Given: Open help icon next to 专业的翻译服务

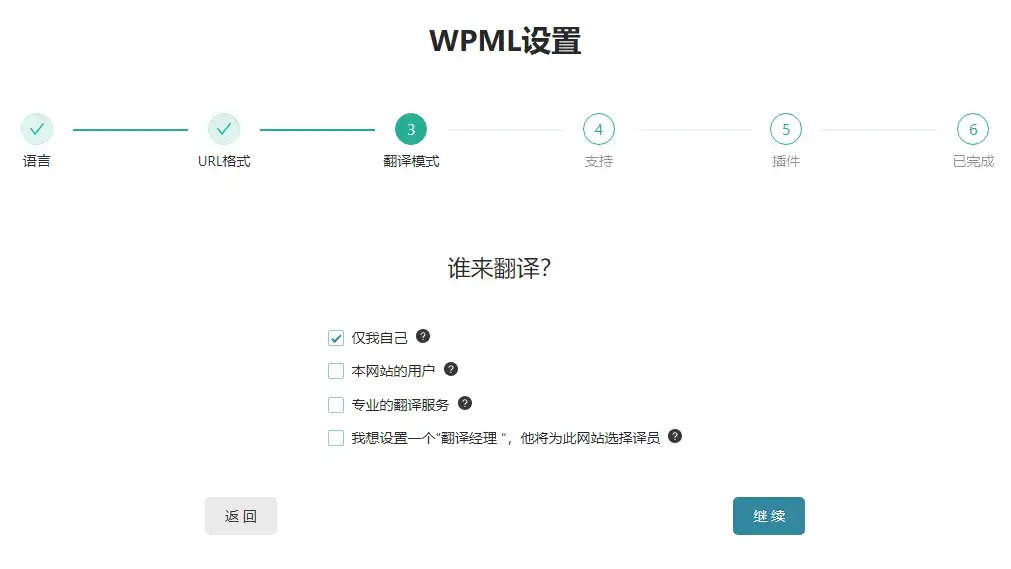Looking at the screenshot, I should (465, 403).
